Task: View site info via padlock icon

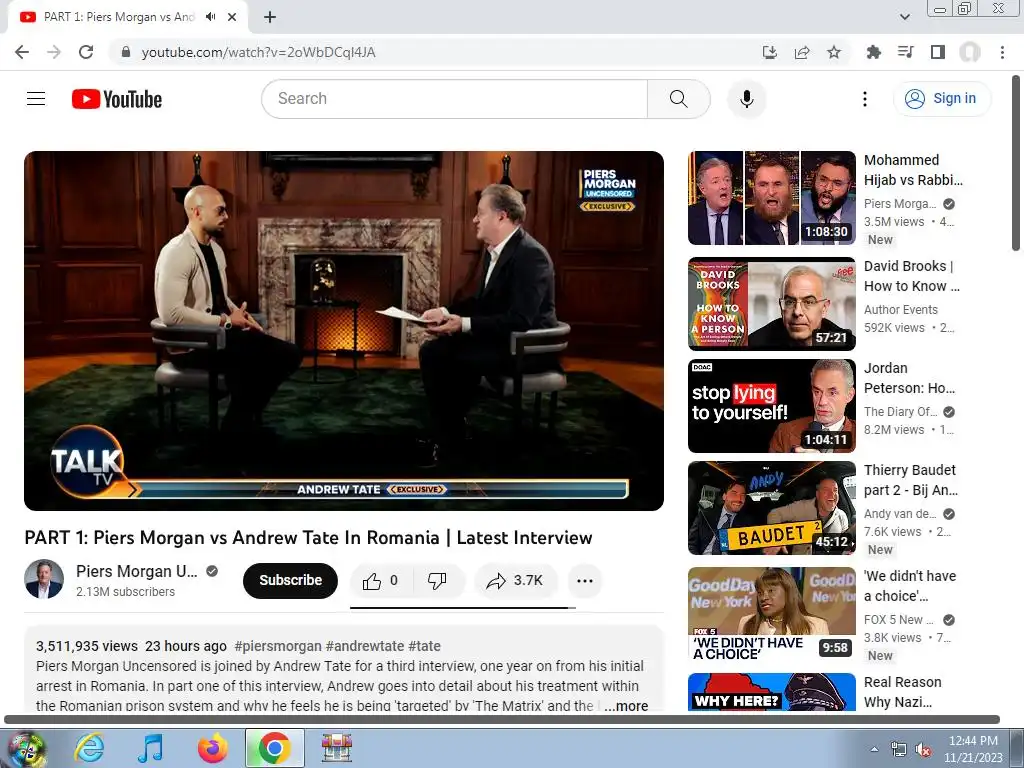Action: 126,52
